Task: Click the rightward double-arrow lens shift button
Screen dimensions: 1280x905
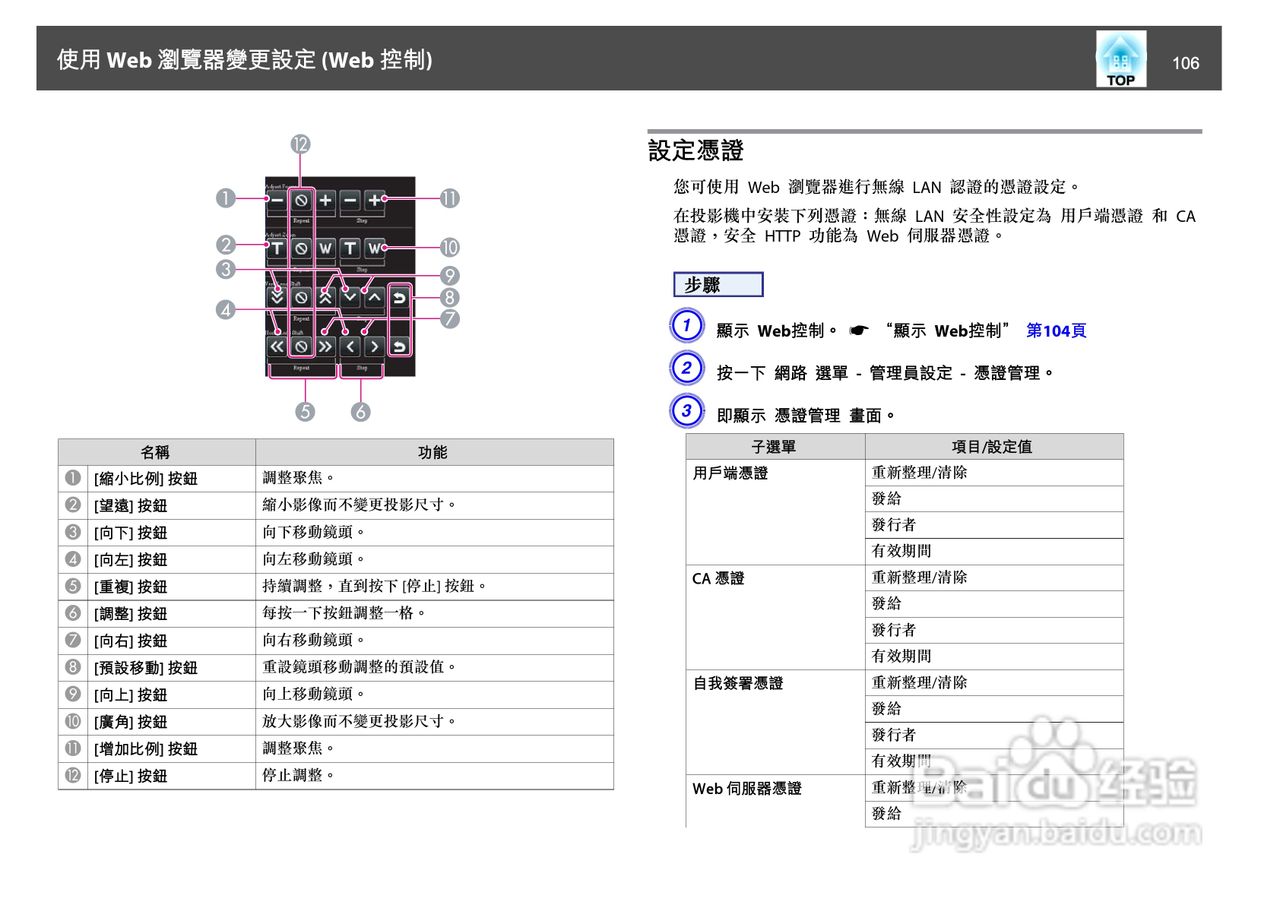Action: tap(326, 345)
